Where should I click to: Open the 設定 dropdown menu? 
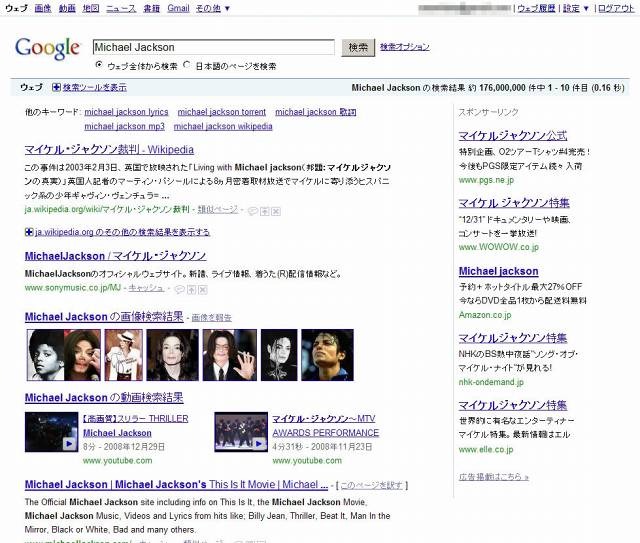pyautogui.click(x=576, y=8)
